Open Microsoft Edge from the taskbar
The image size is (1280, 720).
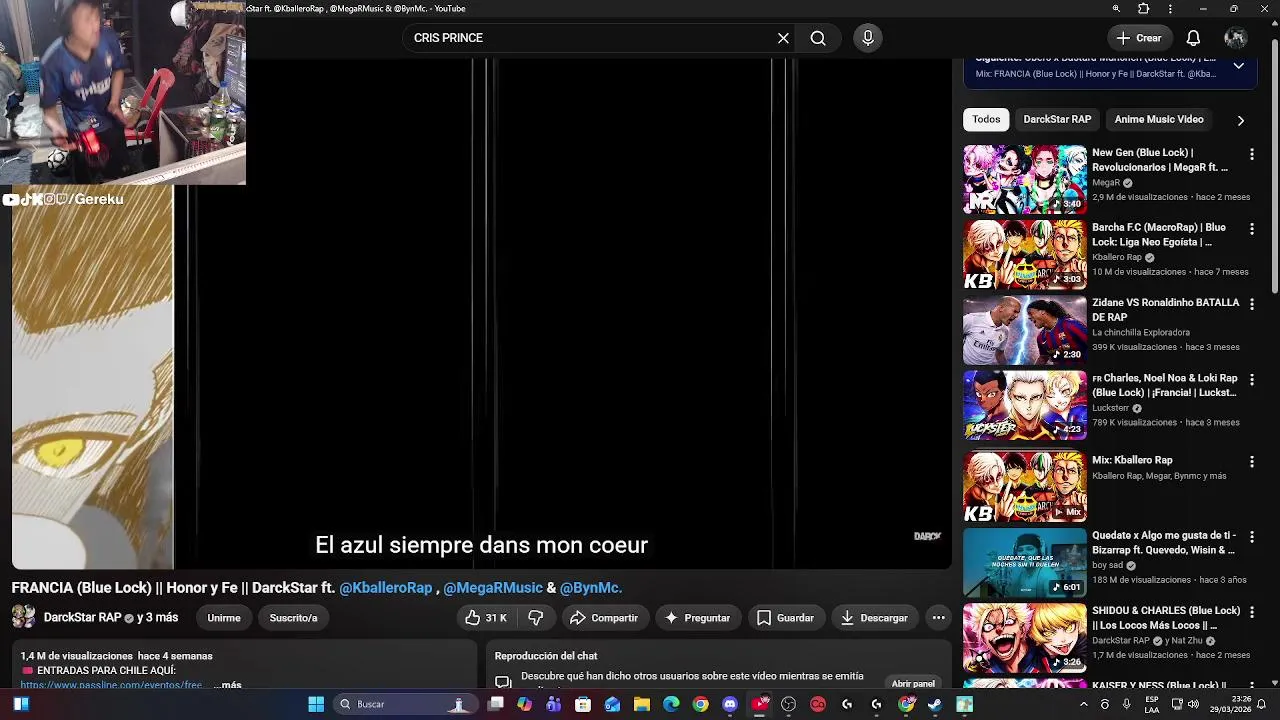[671, 704]
